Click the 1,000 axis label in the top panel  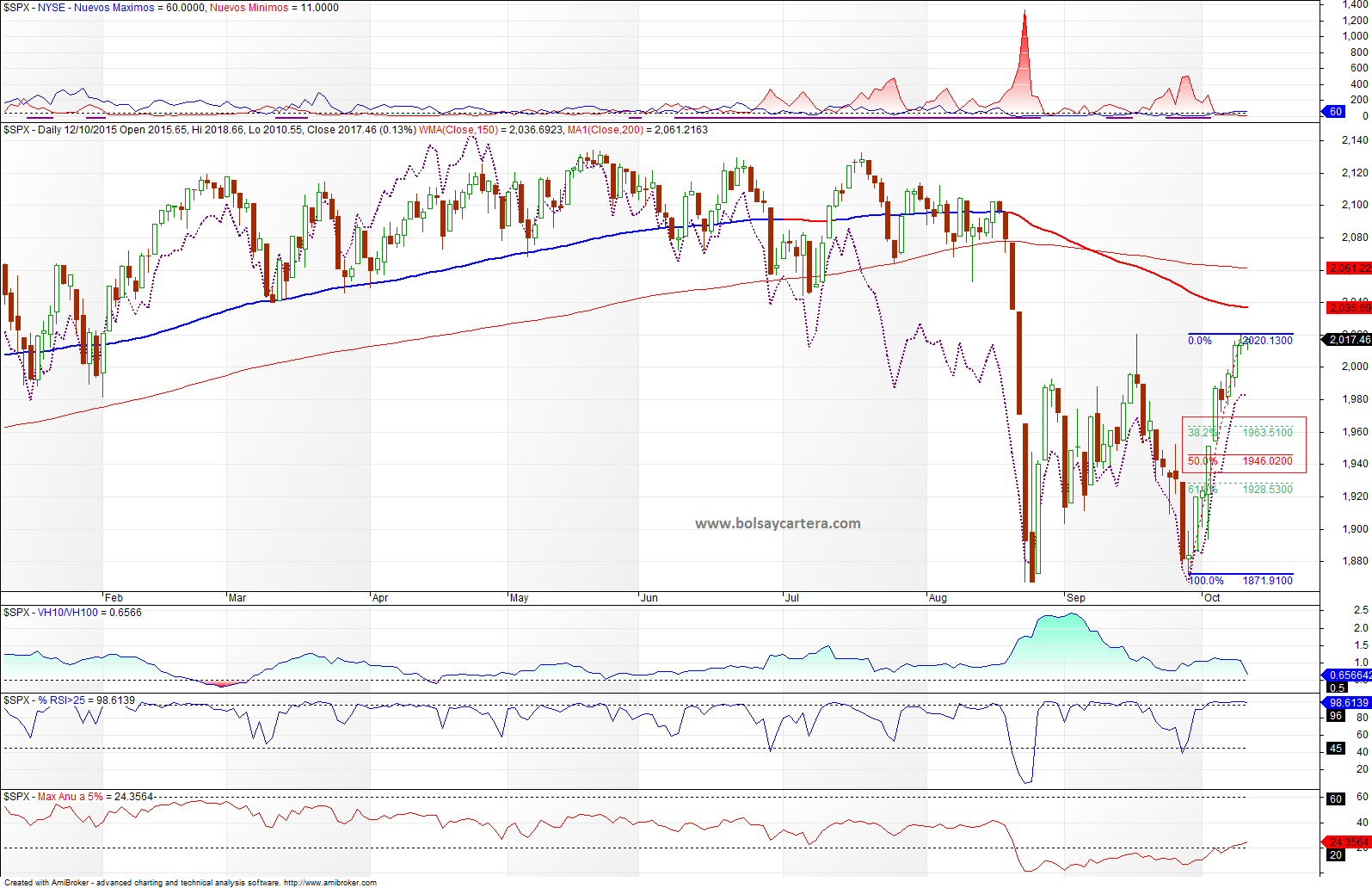(1355, 36)
